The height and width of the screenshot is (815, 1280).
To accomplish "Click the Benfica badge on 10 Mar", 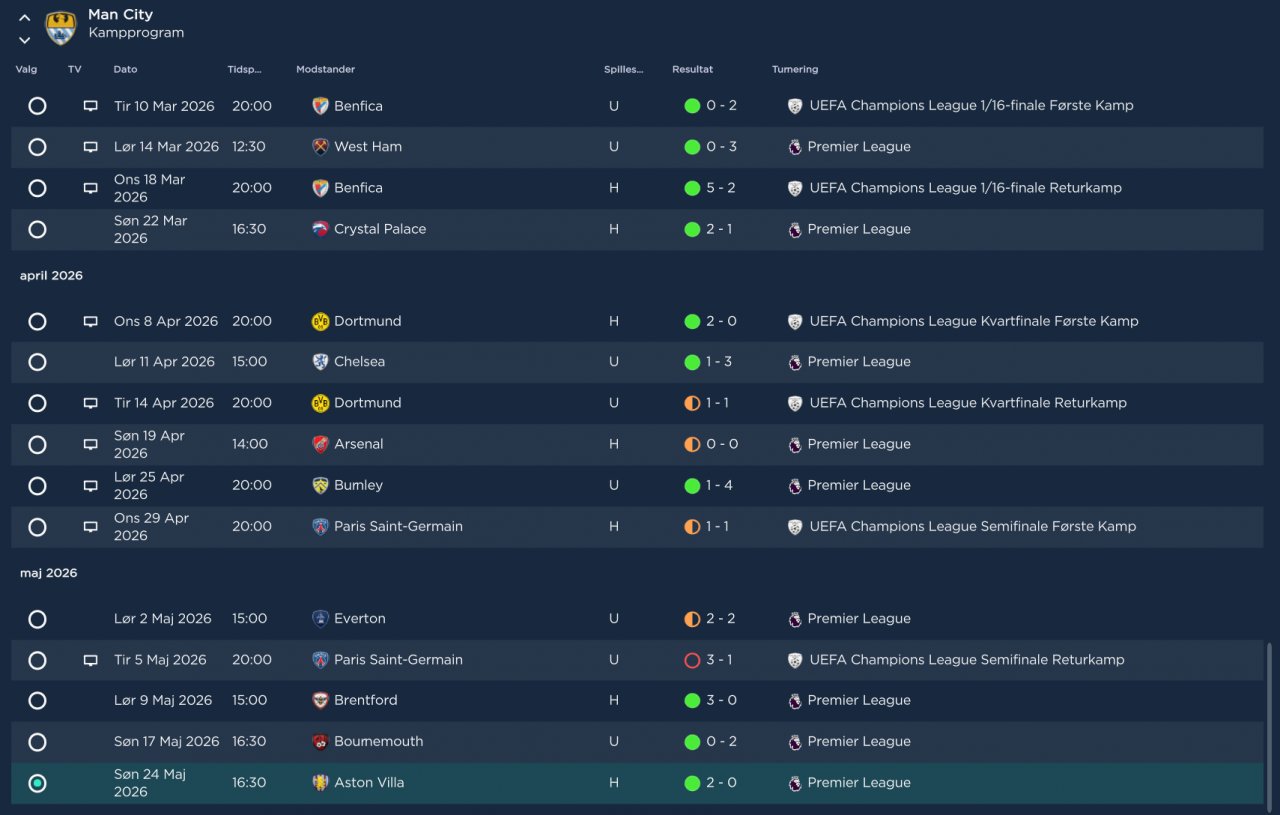I will (320, 106).
